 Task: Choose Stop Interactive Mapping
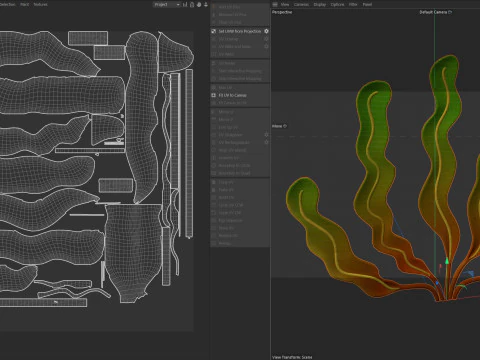pos(240,79)
